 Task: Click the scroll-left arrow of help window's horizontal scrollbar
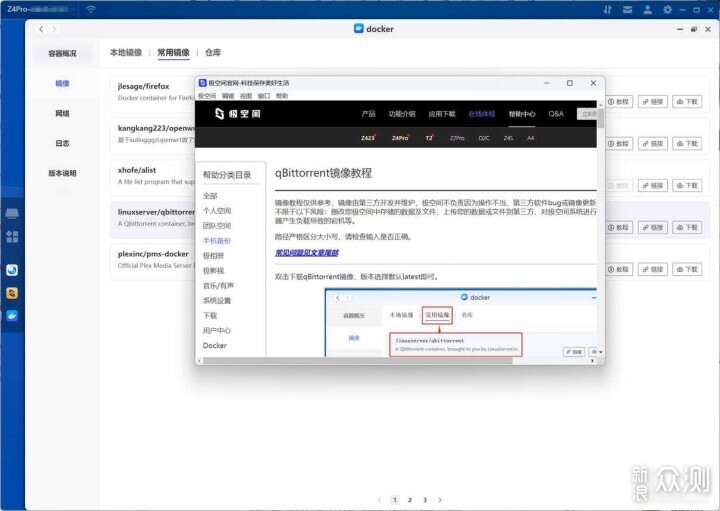tap(199, 361)
